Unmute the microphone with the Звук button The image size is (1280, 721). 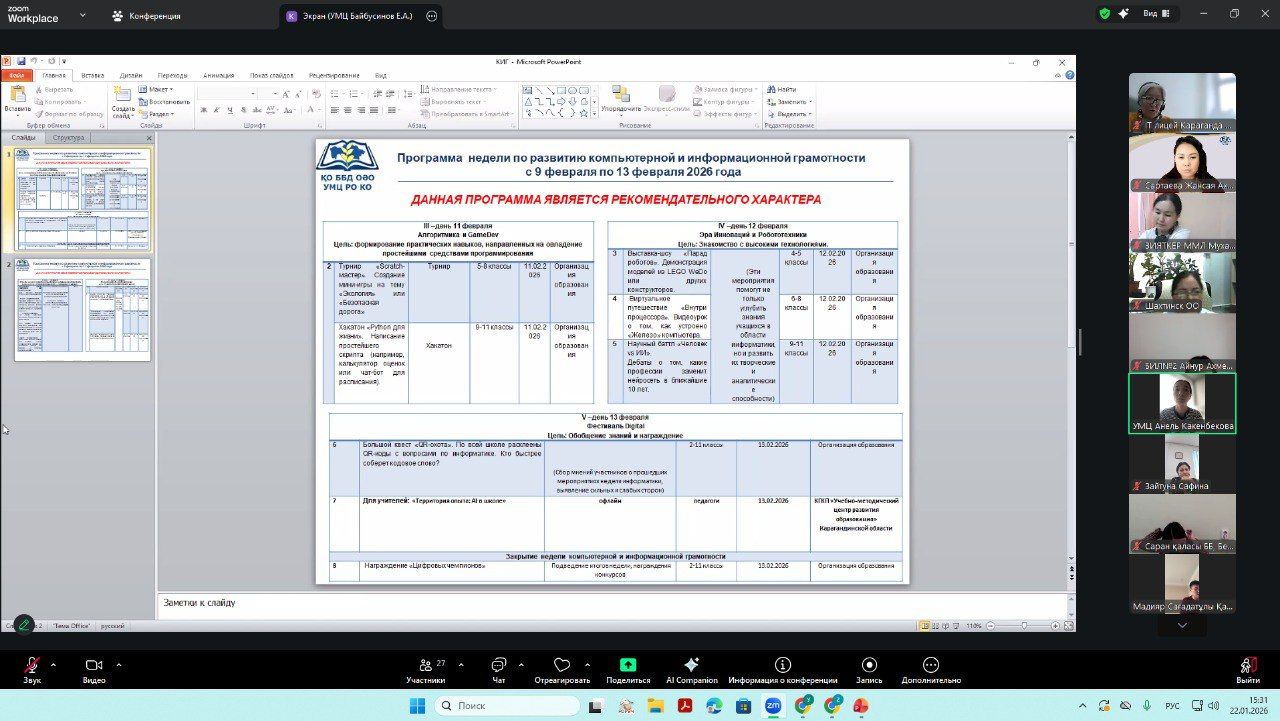[x=32, y=667]
